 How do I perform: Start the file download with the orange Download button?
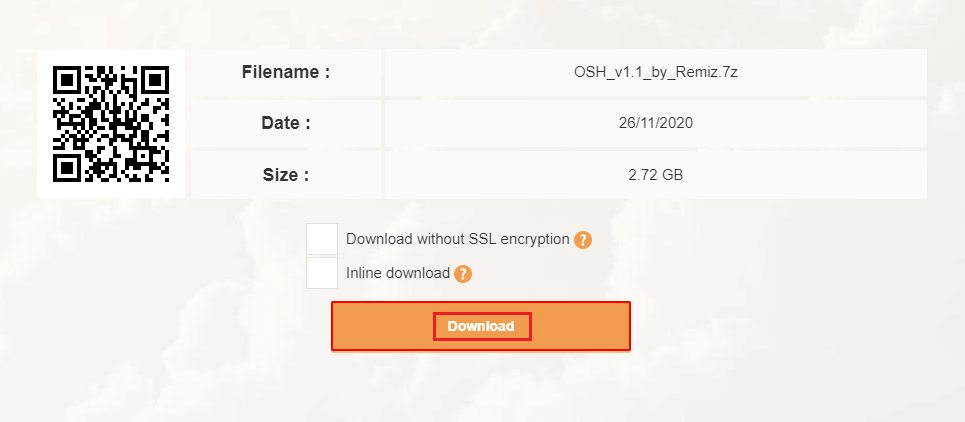click(481, 326)
